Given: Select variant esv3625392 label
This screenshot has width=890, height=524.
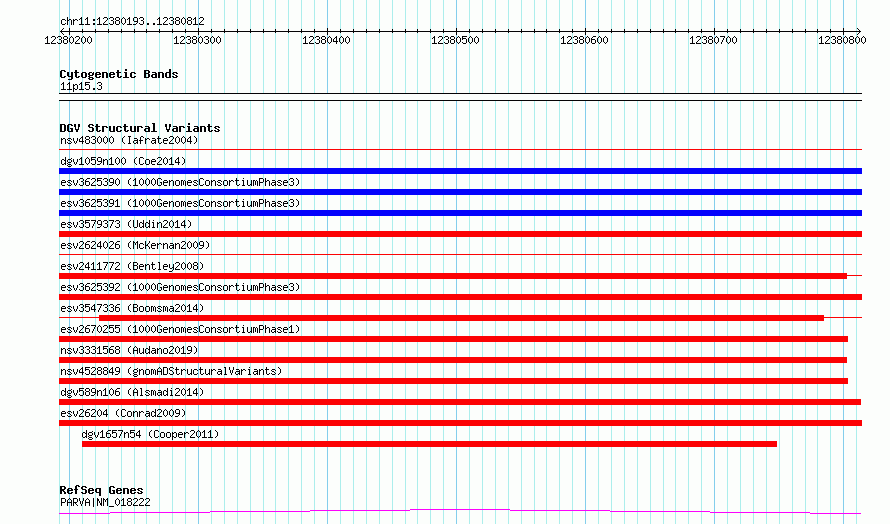Looking at the screenshot, I should 180,287.
